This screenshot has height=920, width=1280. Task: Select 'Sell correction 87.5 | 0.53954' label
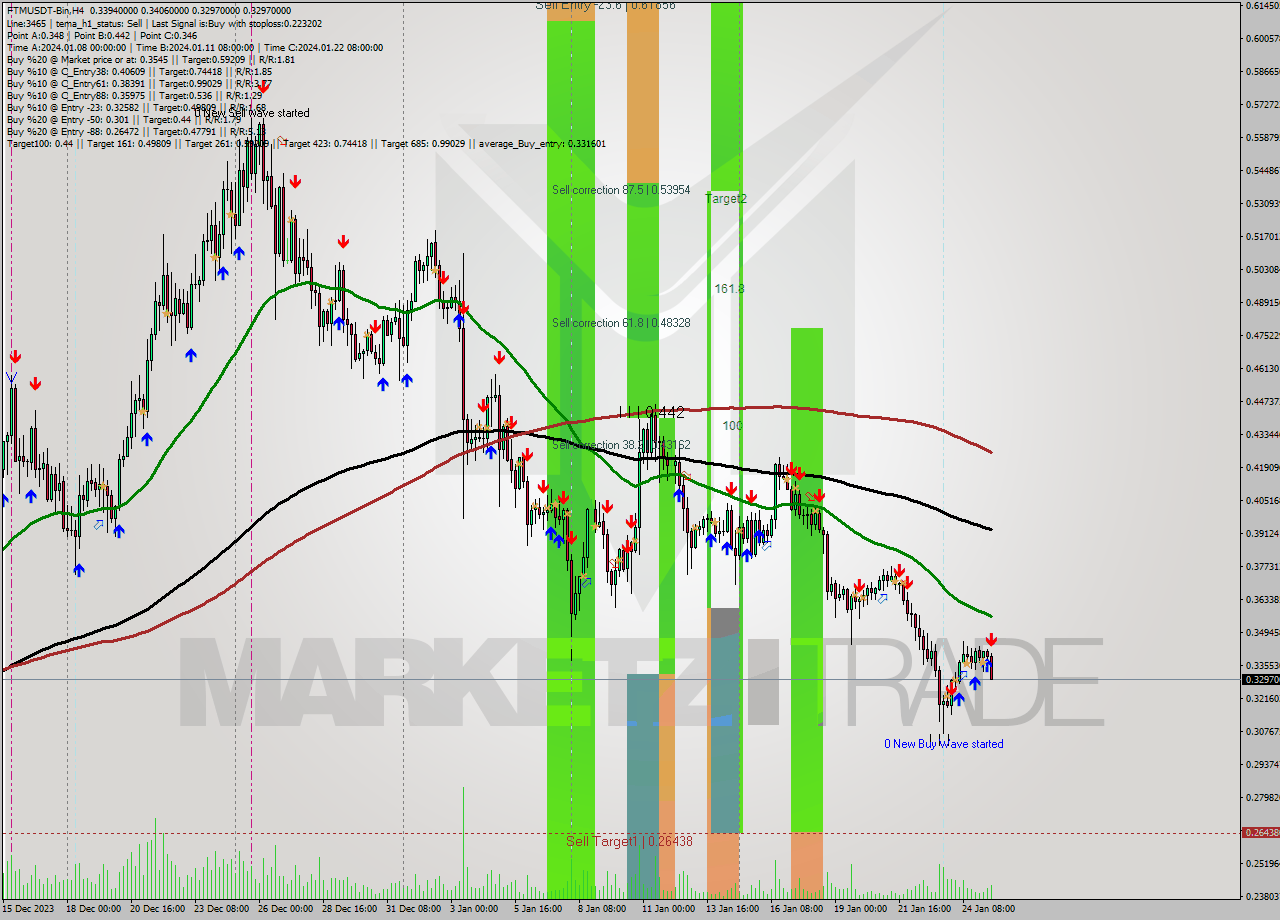tap(621, 190)
